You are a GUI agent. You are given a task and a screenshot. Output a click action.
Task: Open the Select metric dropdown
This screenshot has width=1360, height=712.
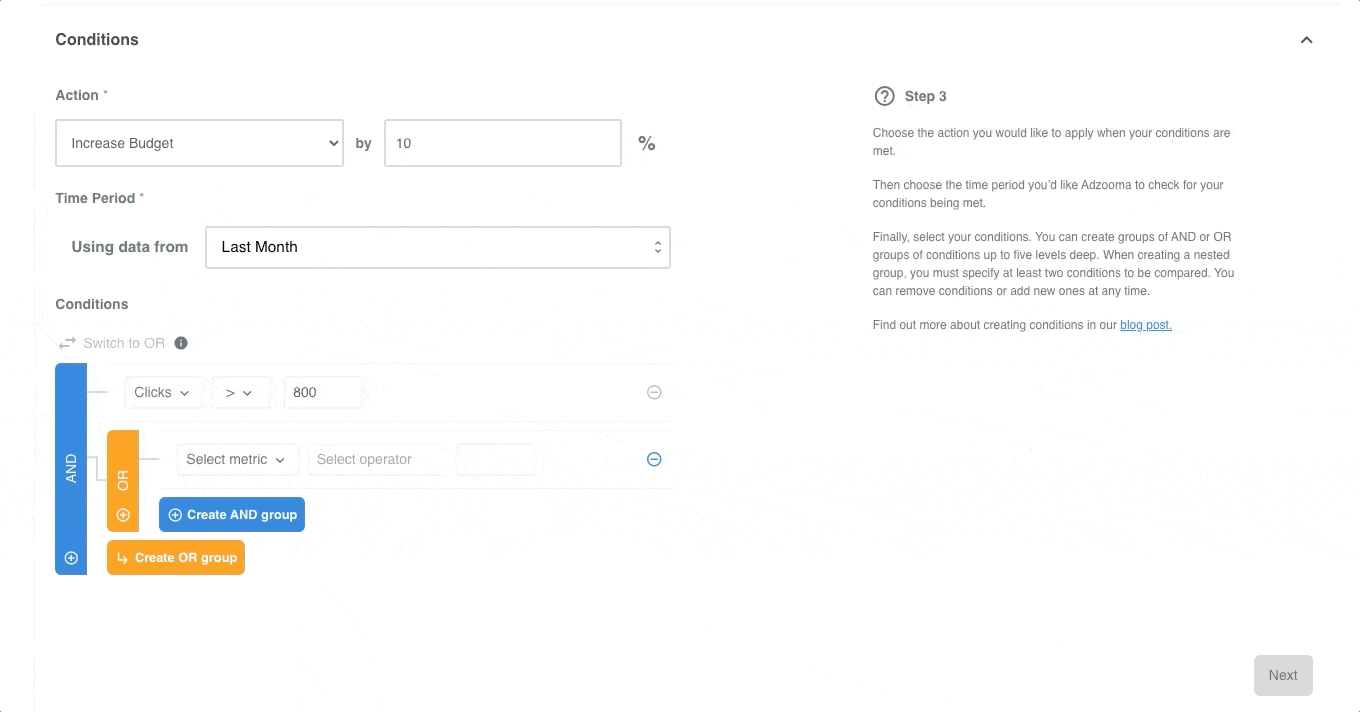[x=237, y=459]
